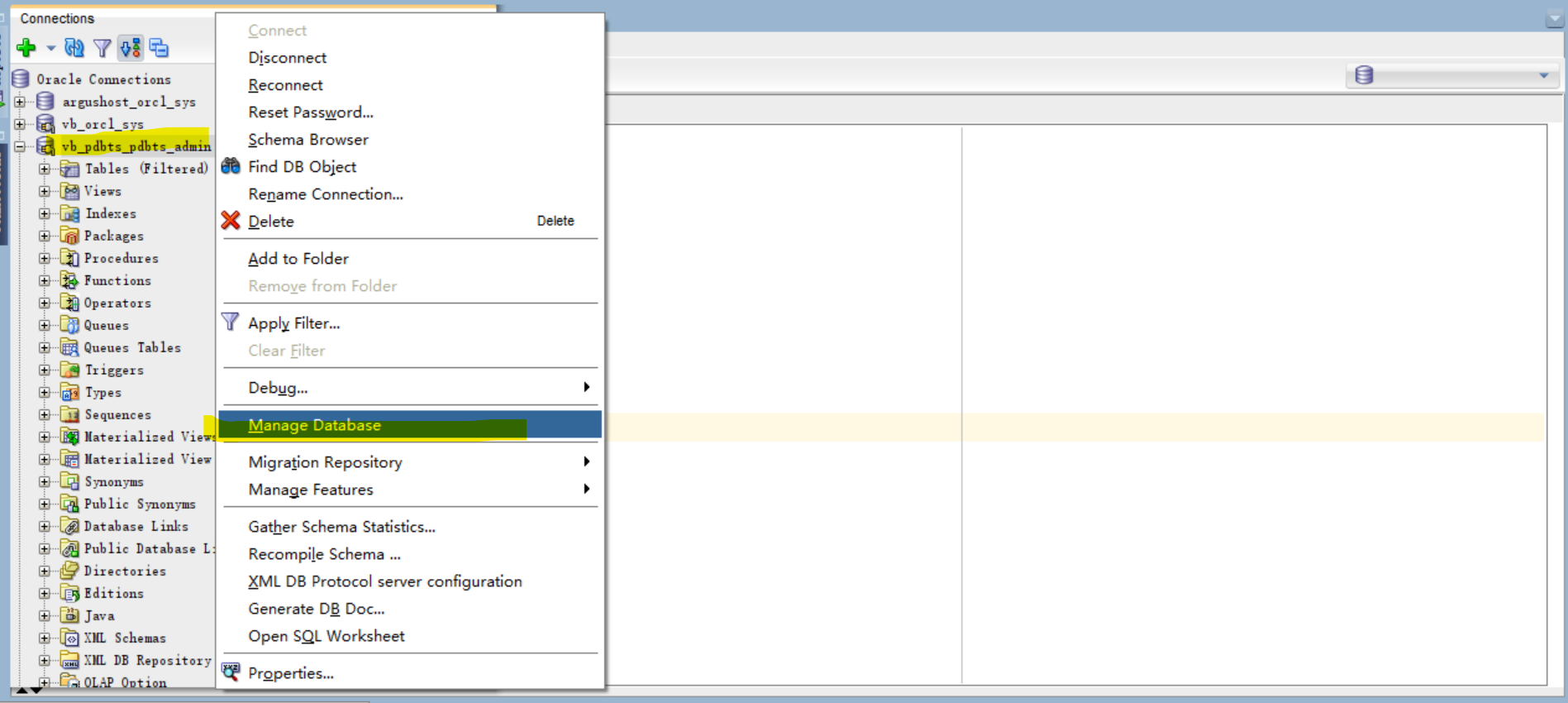The height and width of the screenshot is (703, 1568).
Task: Open the New Connection dropdown arrow
Action: click(x=50, y=48)
